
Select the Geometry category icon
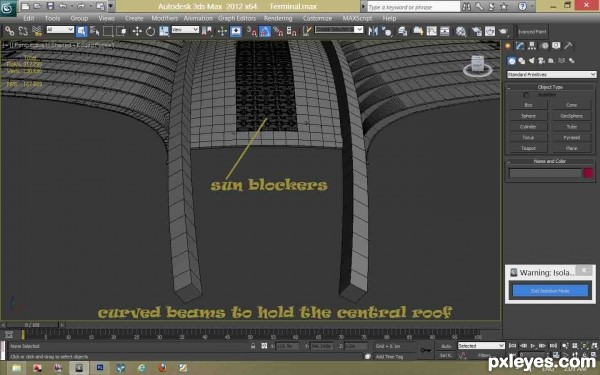tap(512, 60)
